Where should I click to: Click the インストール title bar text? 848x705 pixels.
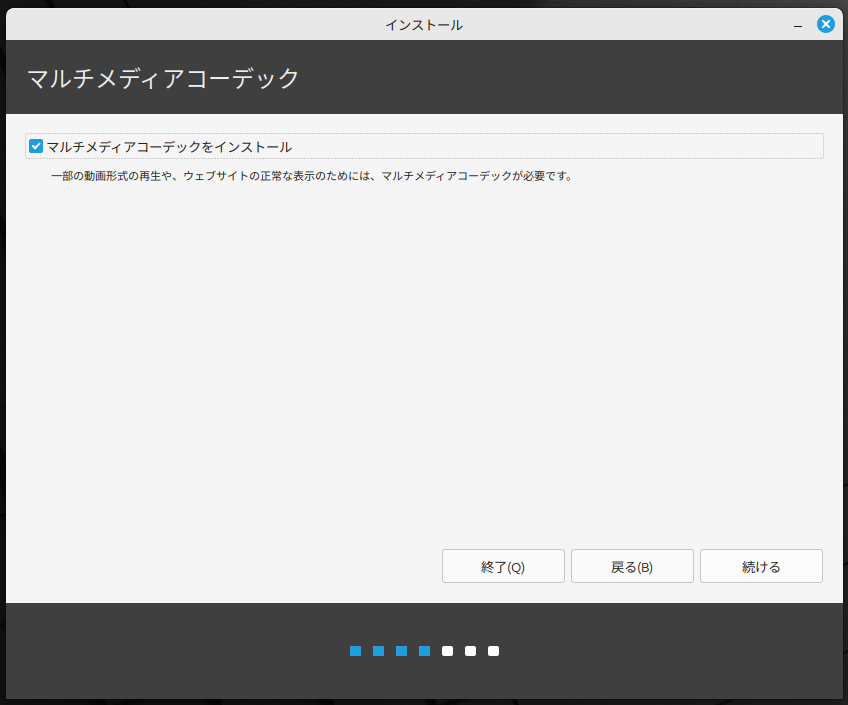[x=424, y=25]
